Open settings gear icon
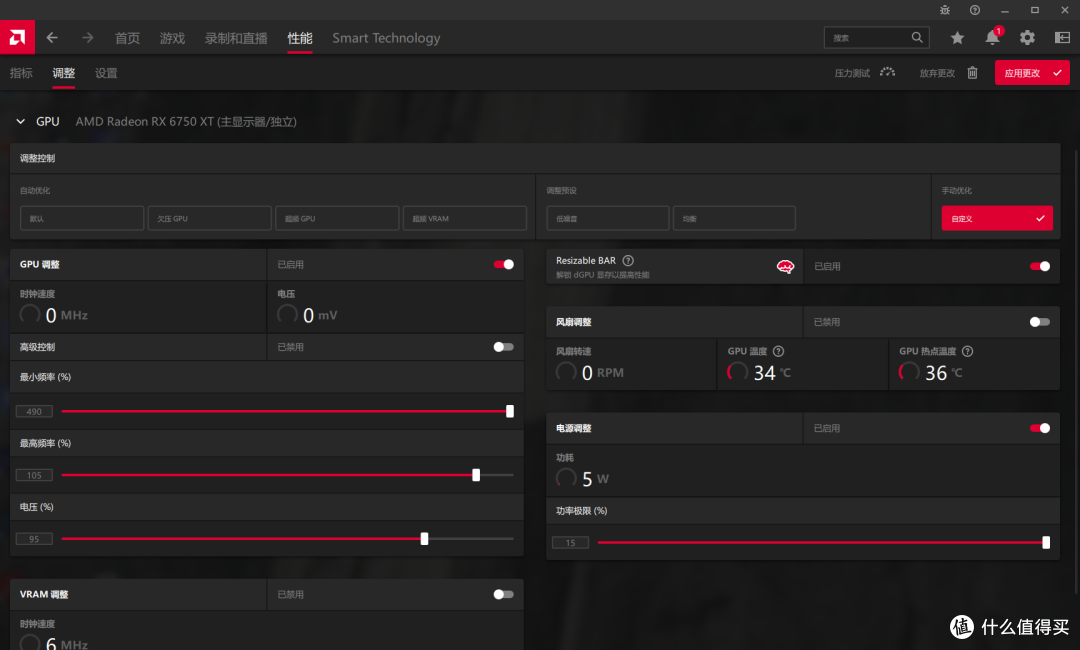Screen dimensions: 1080x650 1027,38
